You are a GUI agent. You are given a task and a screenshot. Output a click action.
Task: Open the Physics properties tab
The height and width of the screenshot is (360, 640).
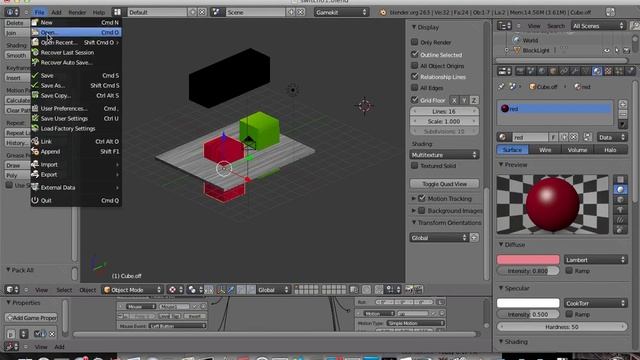coord(630,71)
